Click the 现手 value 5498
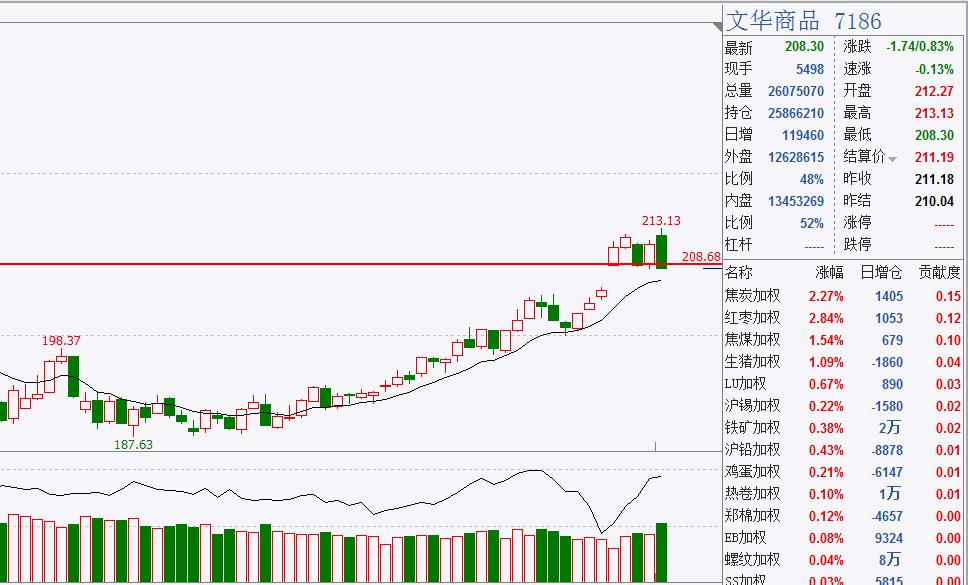 point(809,69)
